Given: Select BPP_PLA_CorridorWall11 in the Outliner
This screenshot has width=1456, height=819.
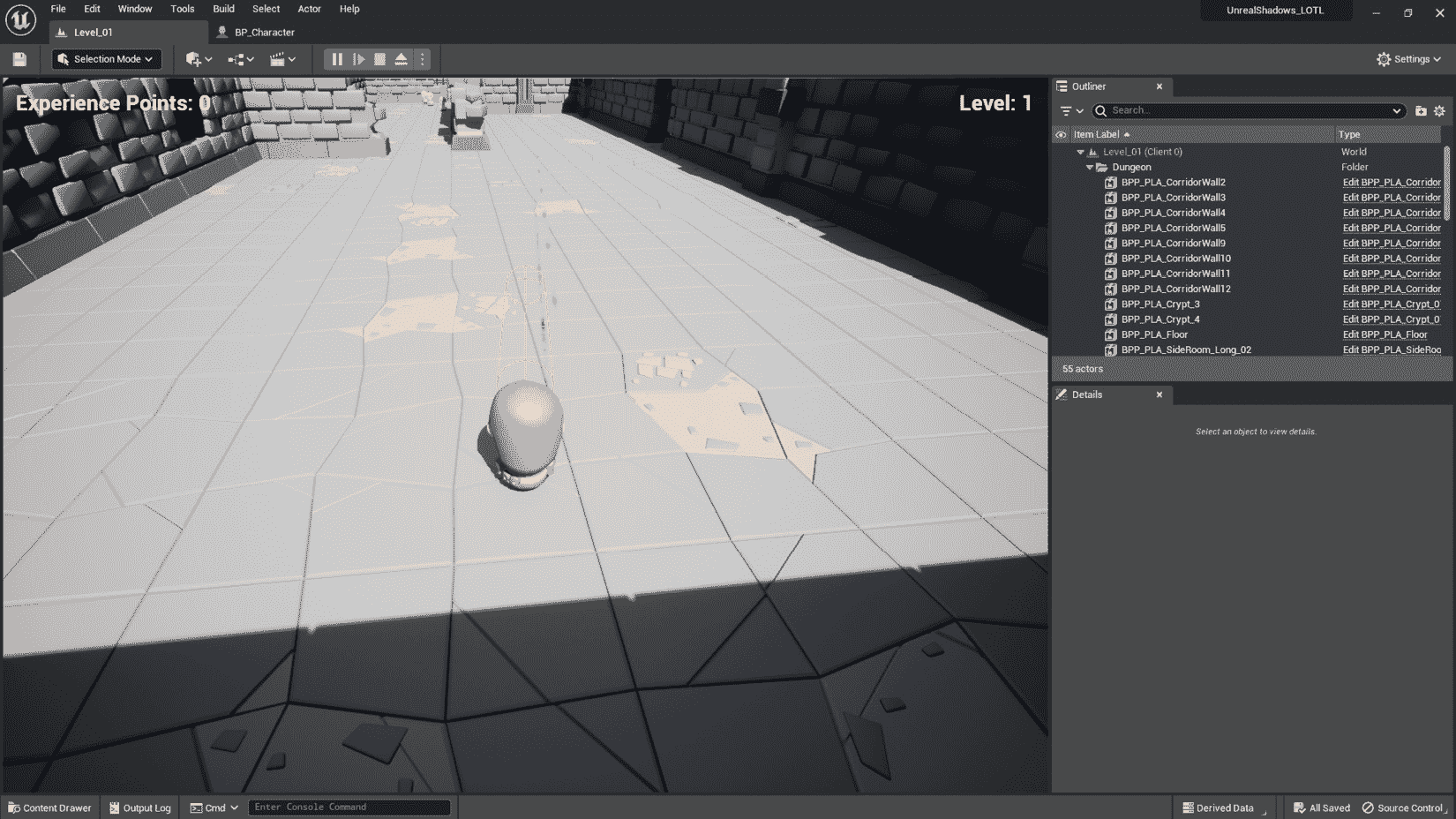Looking at the screenshot, I should tap(1175, 274).
